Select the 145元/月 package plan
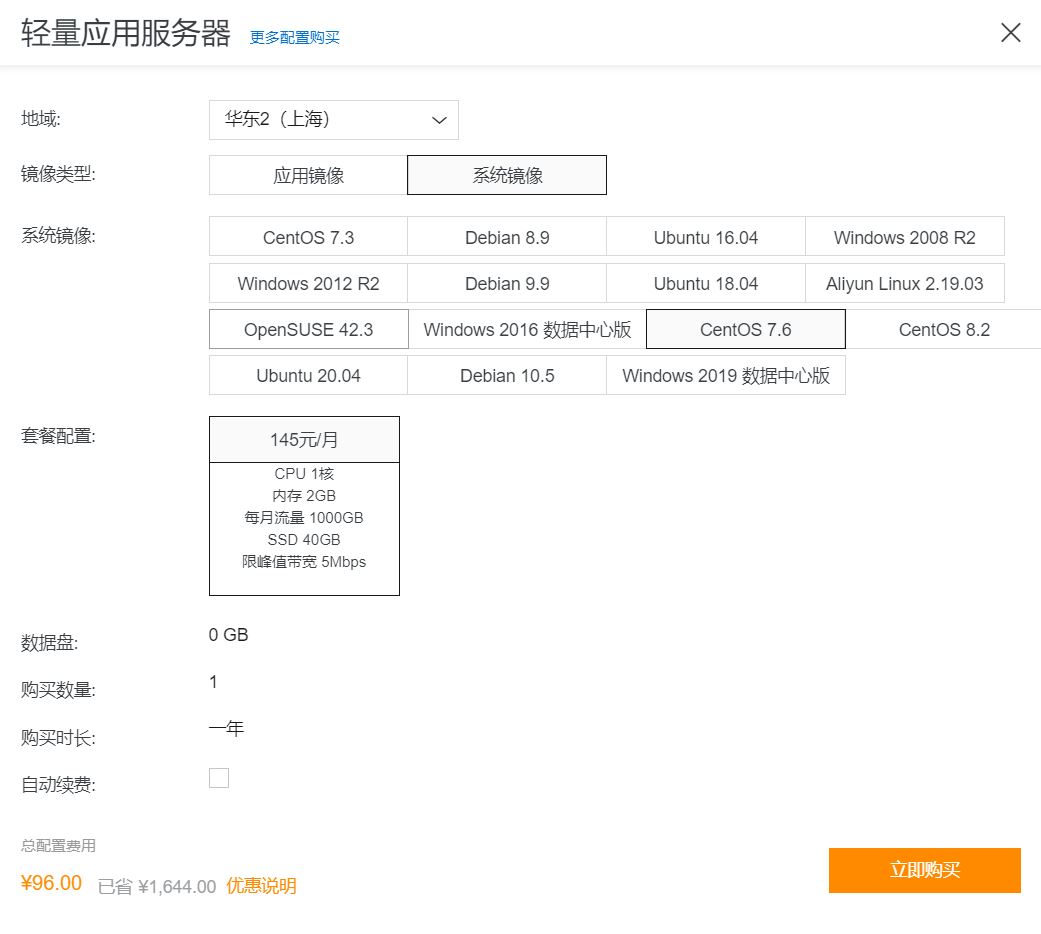Image resolution: width=1041 pixels, height=934 pixels. 304,440
